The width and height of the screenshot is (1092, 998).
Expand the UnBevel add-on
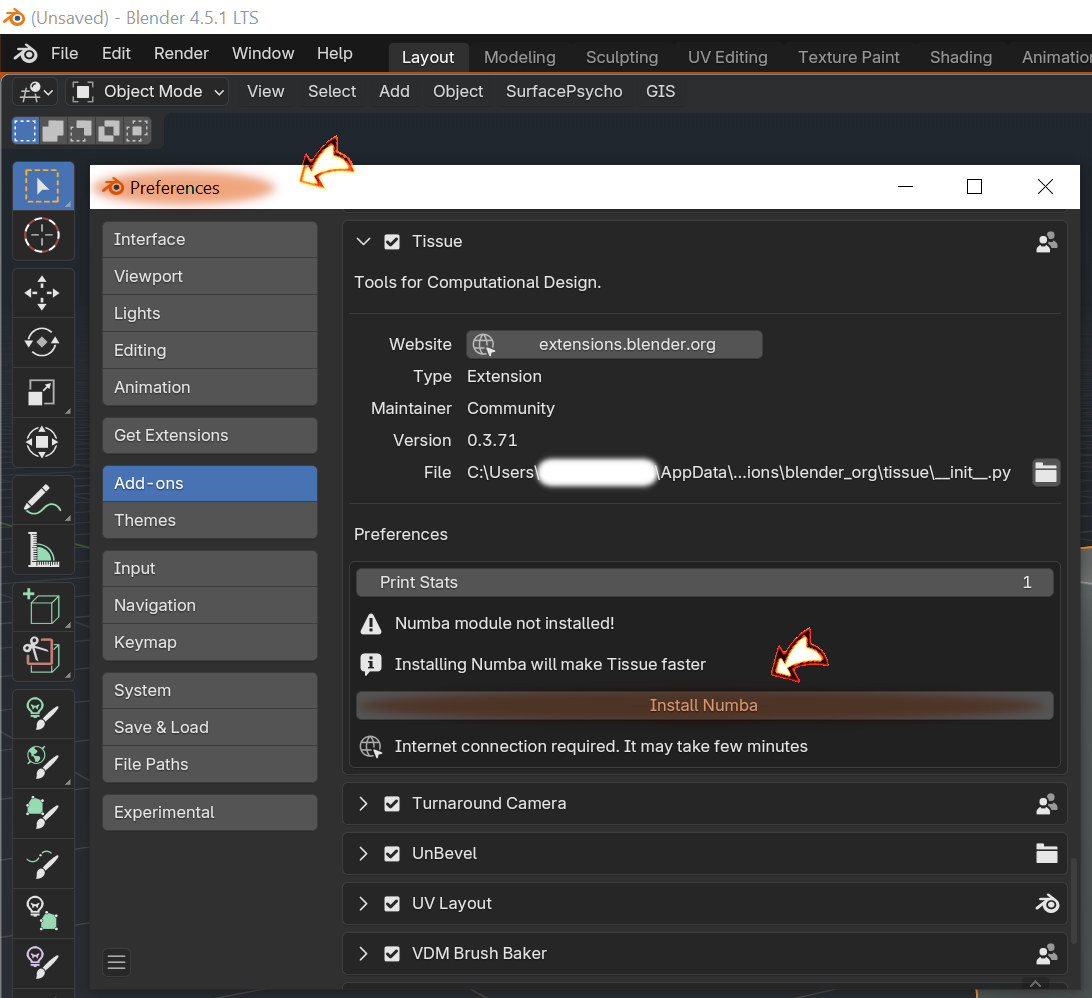tap(363, 854)
